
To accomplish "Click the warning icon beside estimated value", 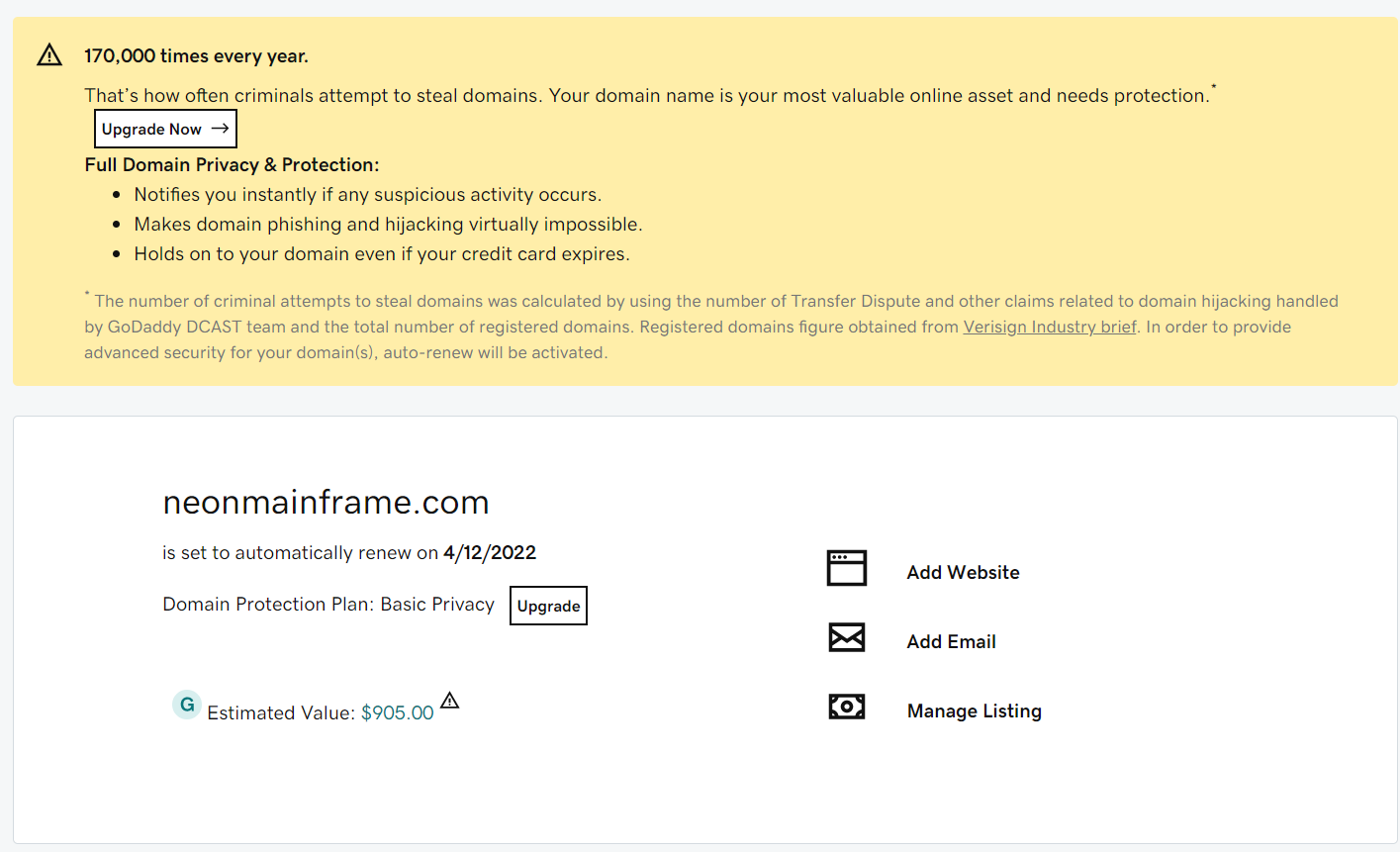I will 450,701.
